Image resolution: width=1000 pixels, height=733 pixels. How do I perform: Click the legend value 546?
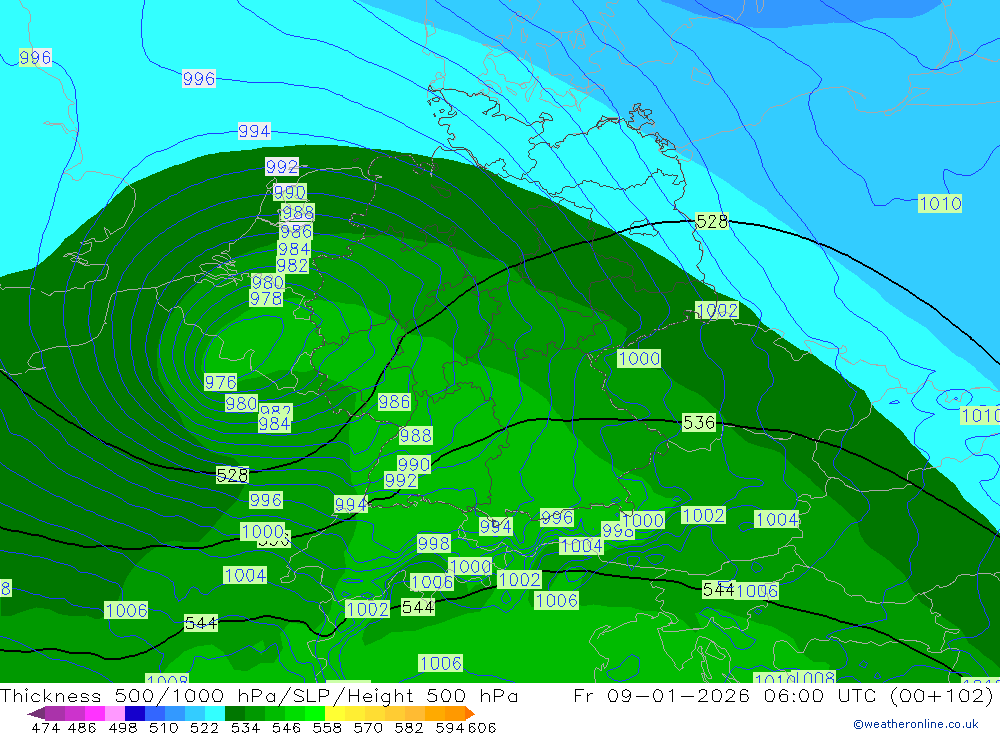pos(284,727)
